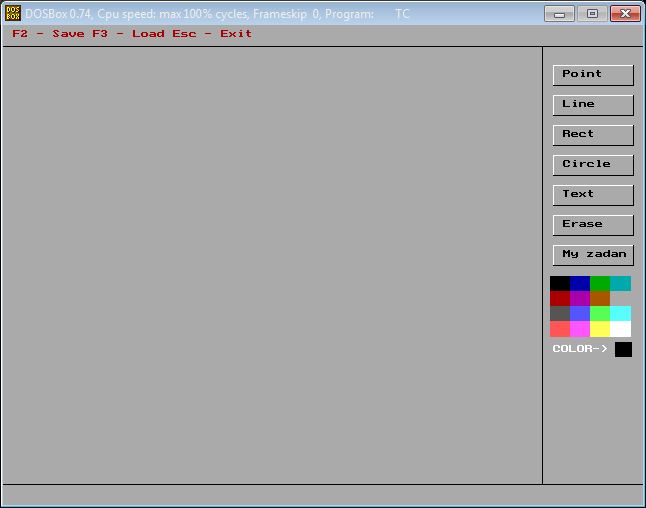Select the Point drawing tool
646x508 pixels.
tap(593, 75)
